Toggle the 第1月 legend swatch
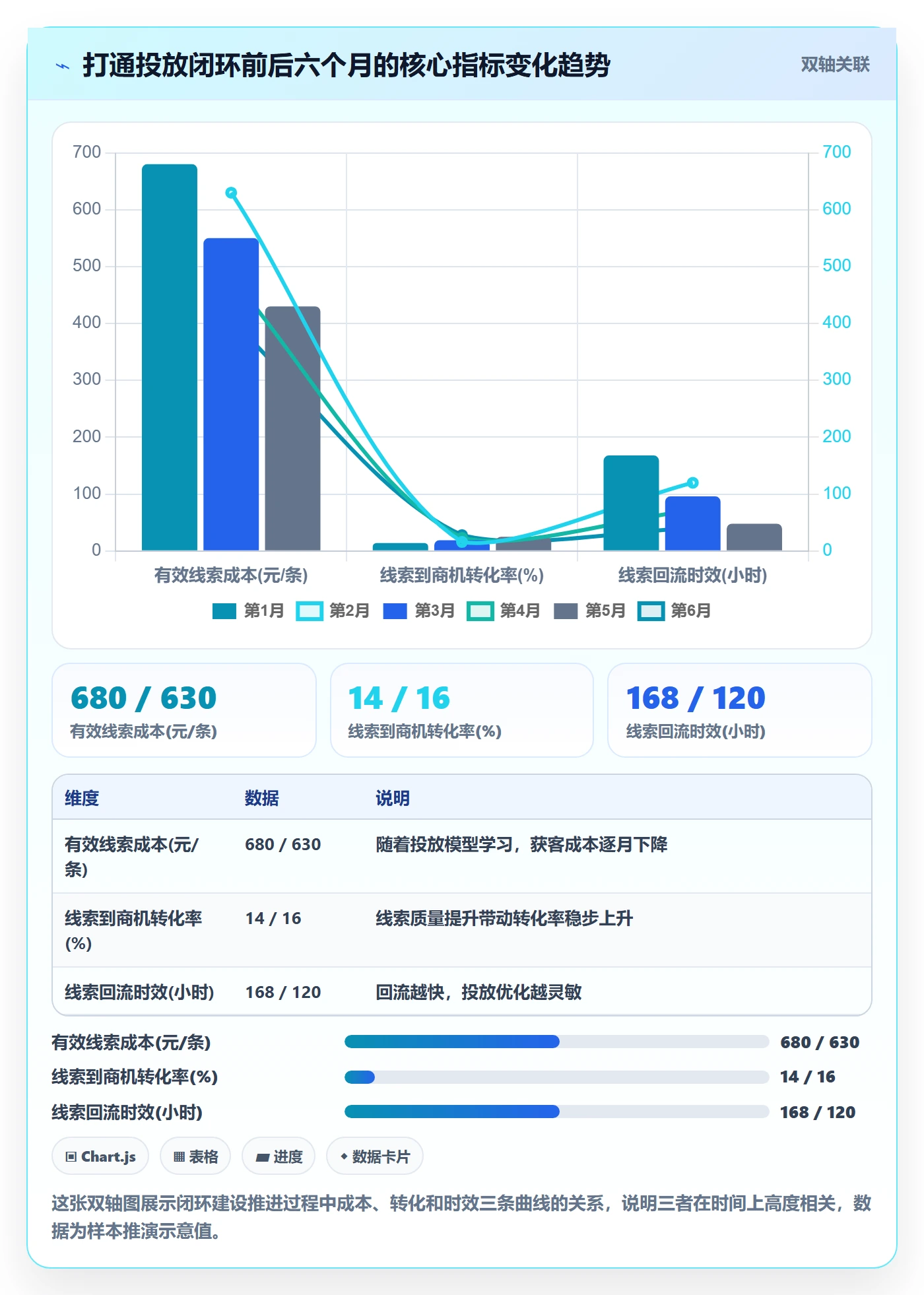Screen dimensions: 924x1295 tap(224, 611)
